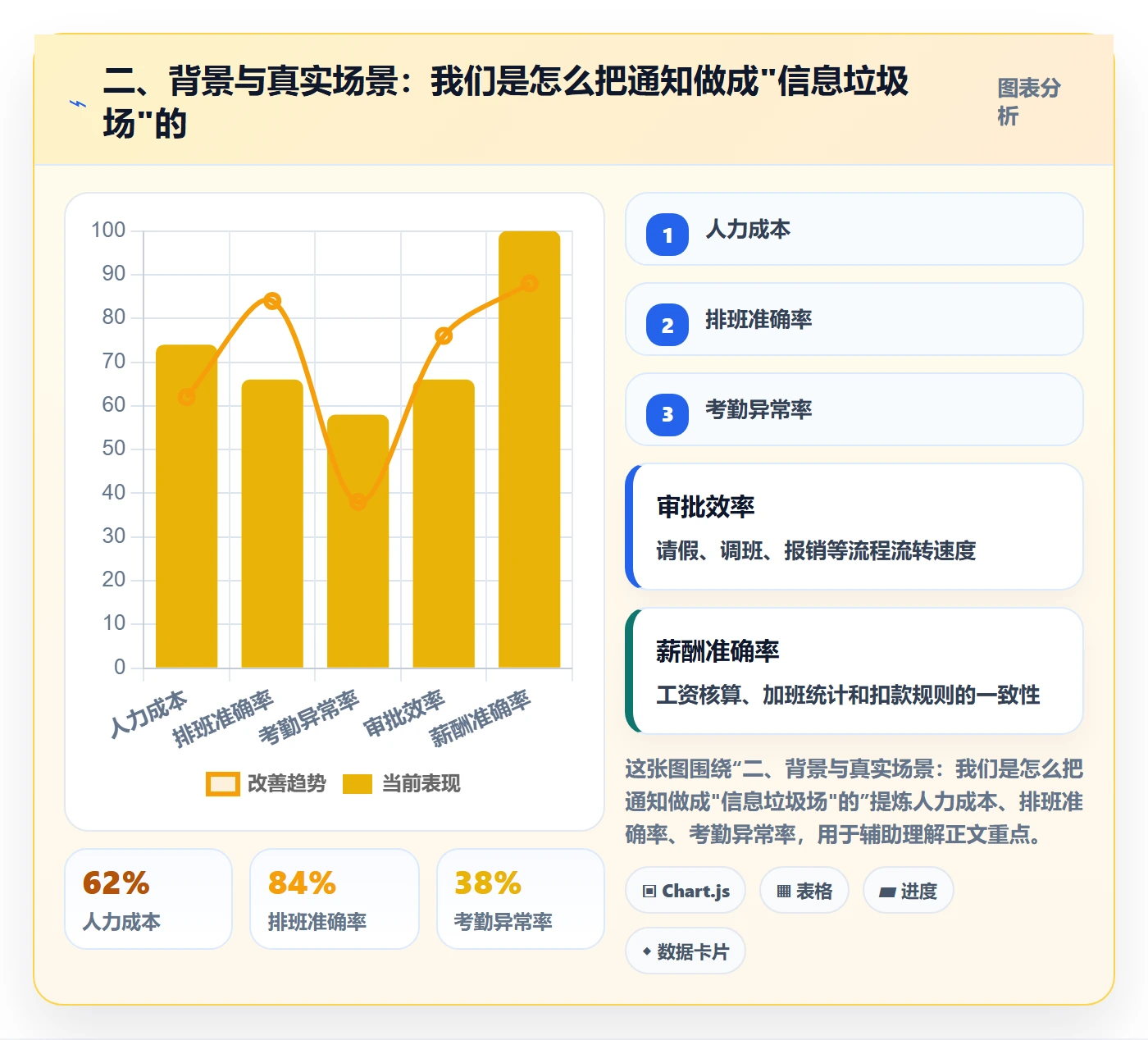Click the trend line point on 考勤异常率
This screenshot has width=1148, height=1040.
click(x=358, y=501)
